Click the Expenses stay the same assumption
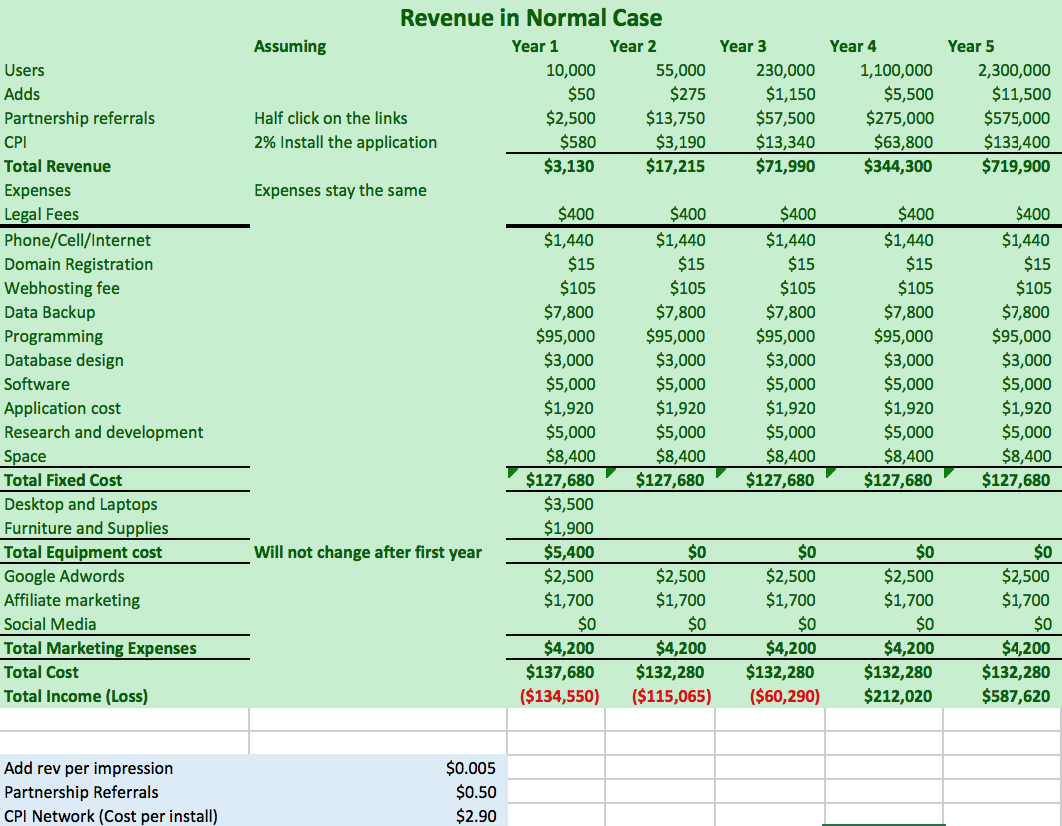This screenshot has height=826, width=1062. [340, 190]
